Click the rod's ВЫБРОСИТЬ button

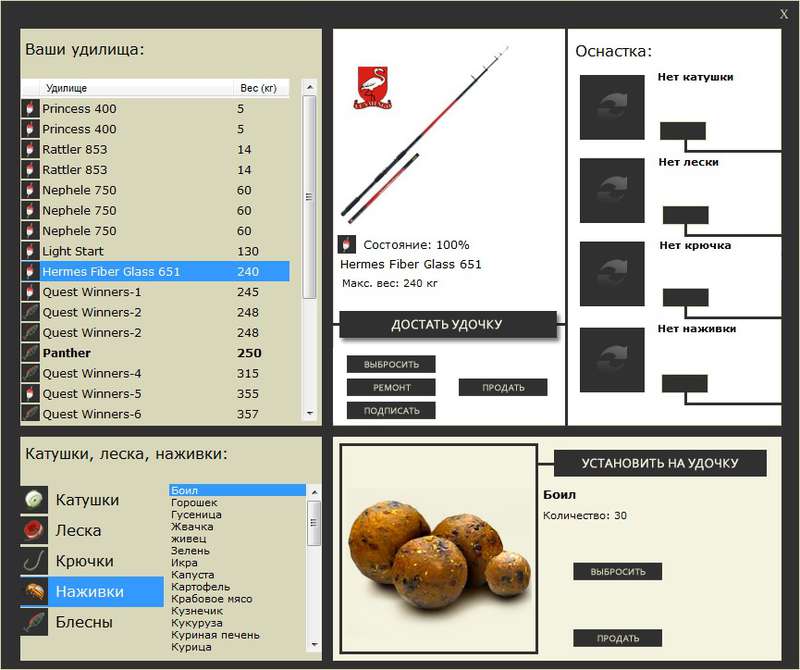(x=391, y=364)
